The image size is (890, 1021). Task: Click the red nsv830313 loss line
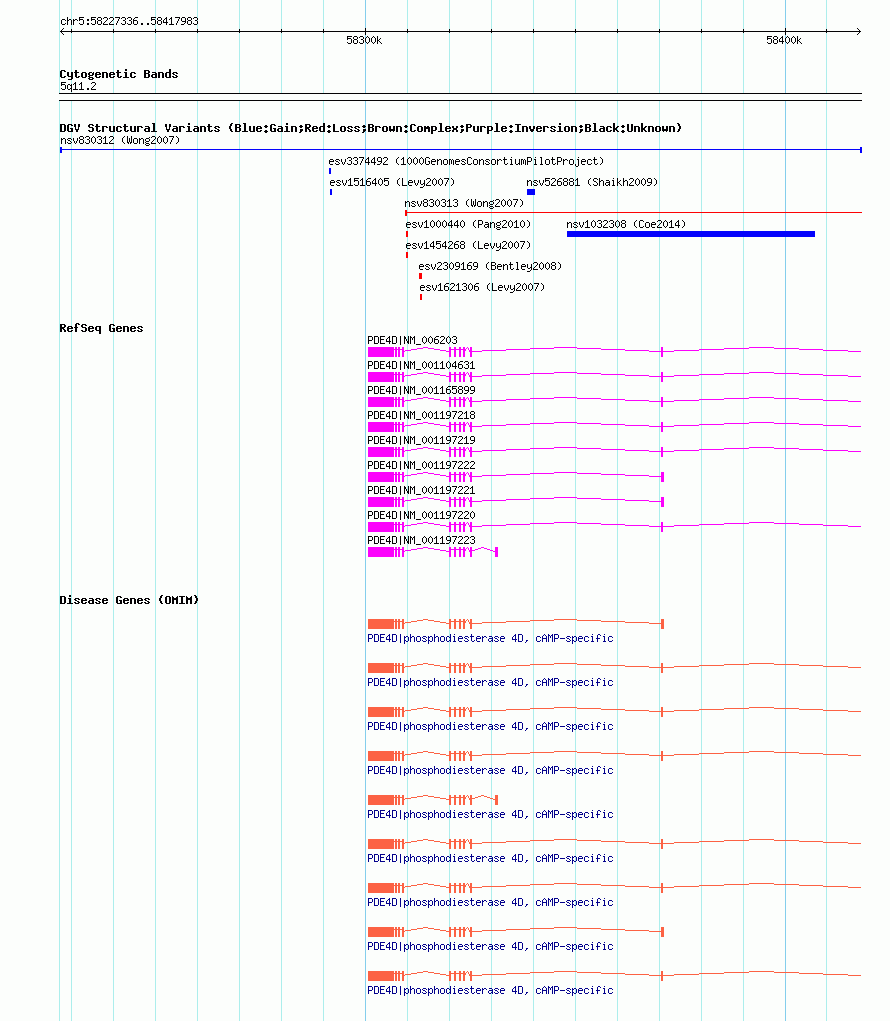(x=633, y=213)
